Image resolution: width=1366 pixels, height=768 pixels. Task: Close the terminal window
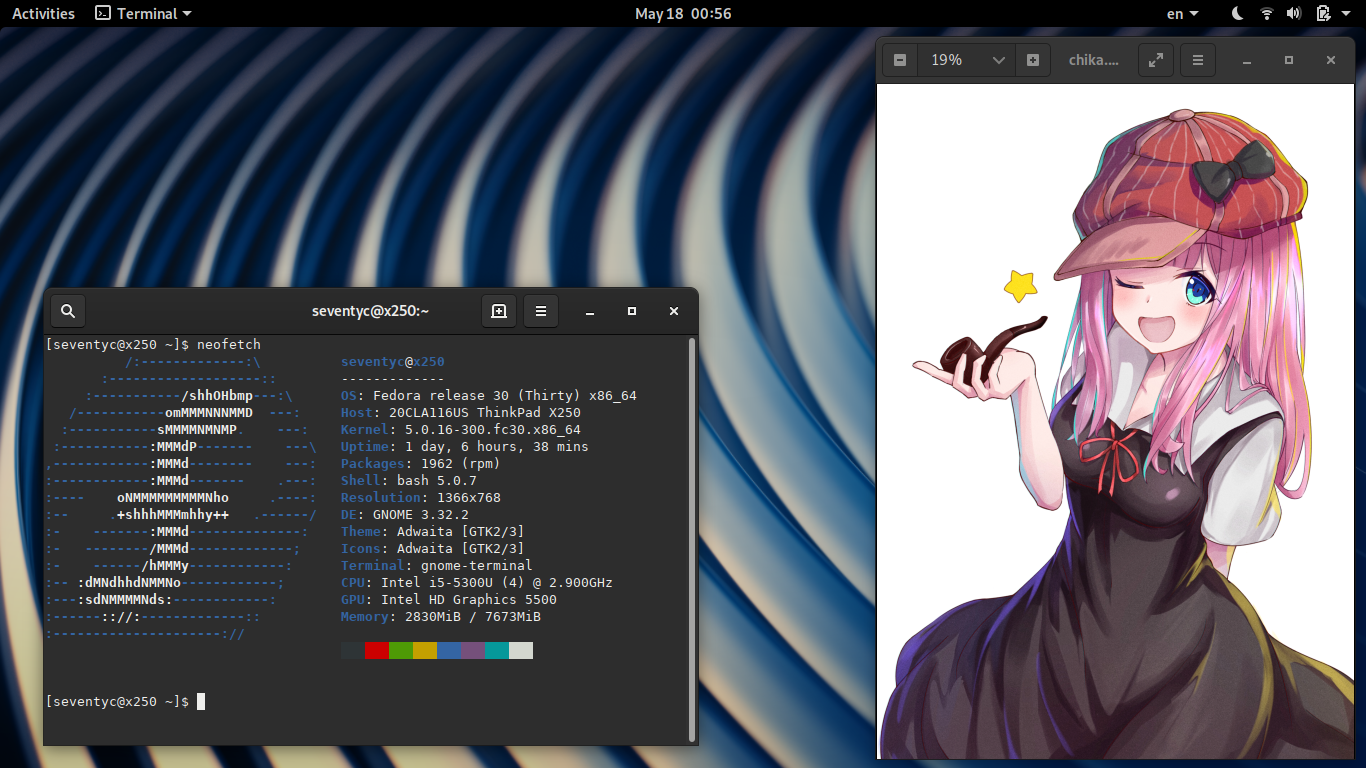coord(674,312)
